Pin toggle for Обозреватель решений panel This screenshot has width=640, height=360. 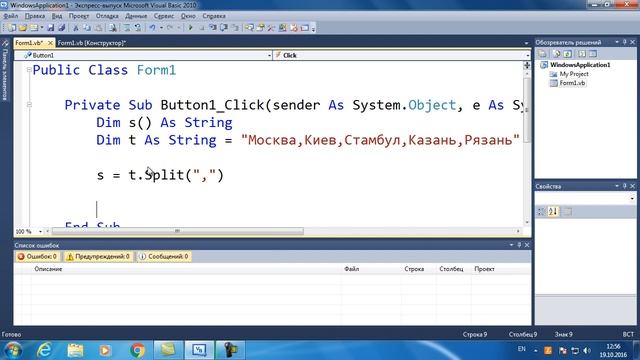(x=624, y=42)
